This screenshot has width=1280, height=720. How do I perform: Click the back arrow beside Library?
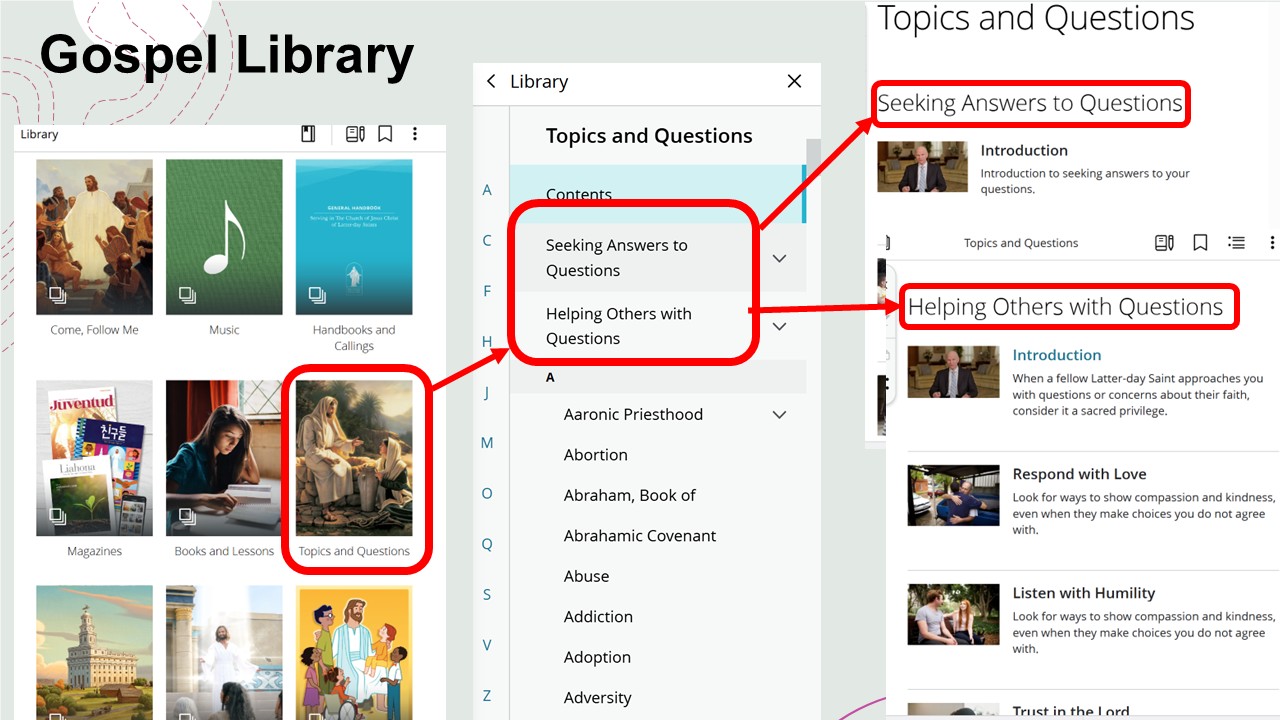491,82
